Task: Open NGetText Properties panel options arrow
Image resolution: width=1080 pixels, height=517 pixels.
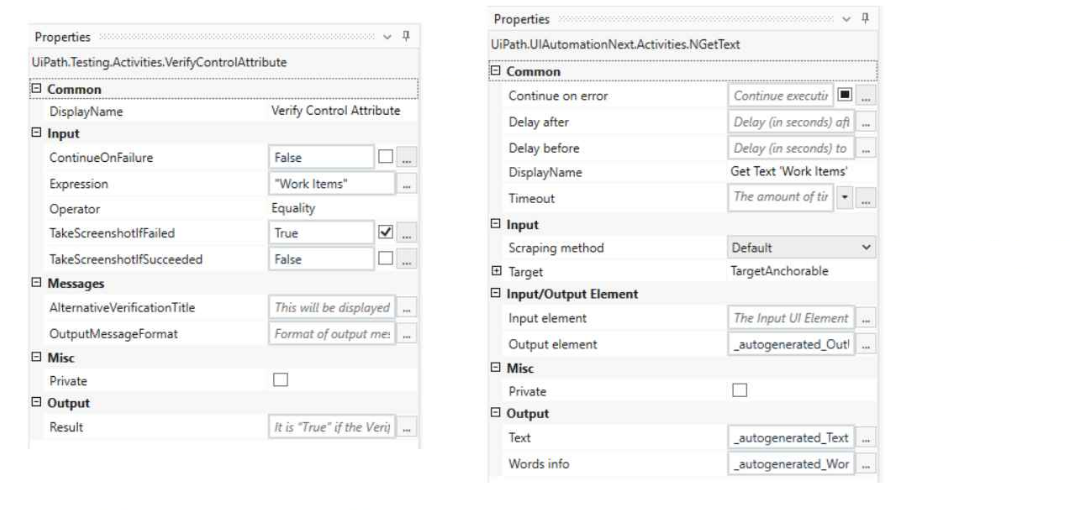Action: (847, 19)
